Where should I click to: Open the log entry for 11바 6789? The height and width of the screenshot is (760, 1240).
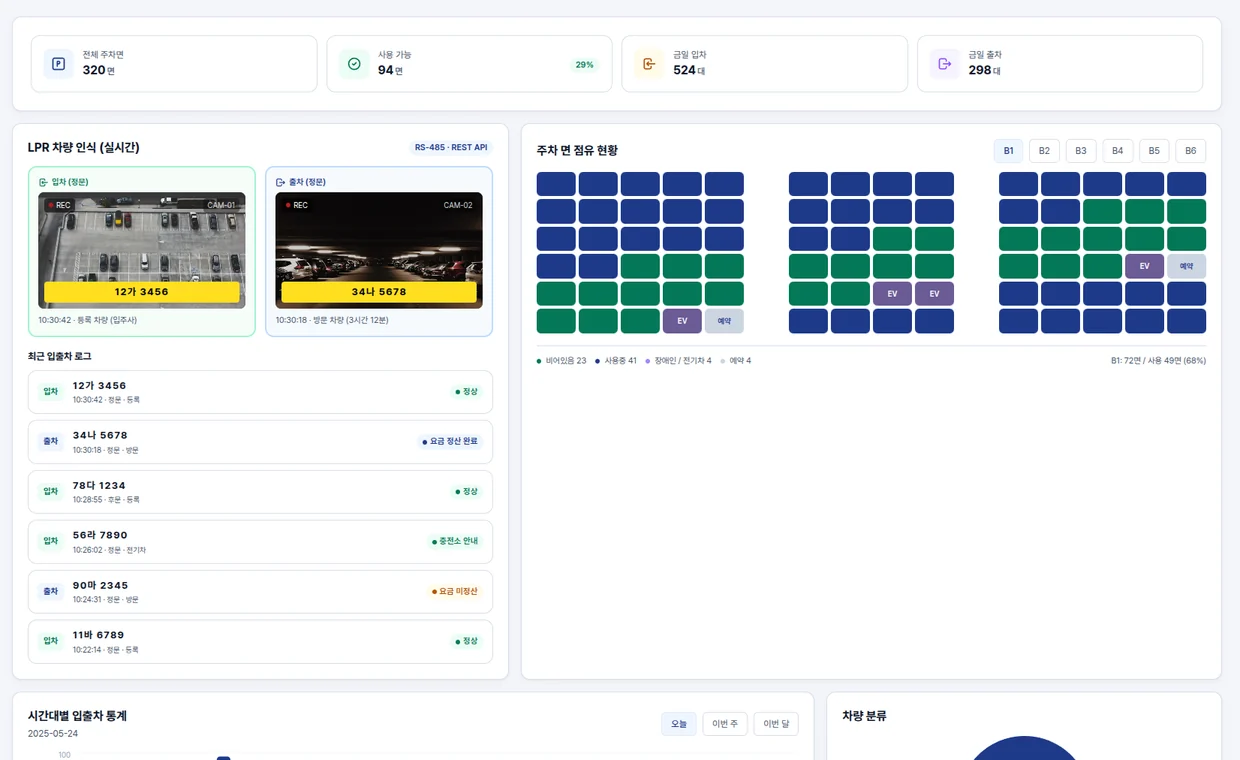(260, 642)
